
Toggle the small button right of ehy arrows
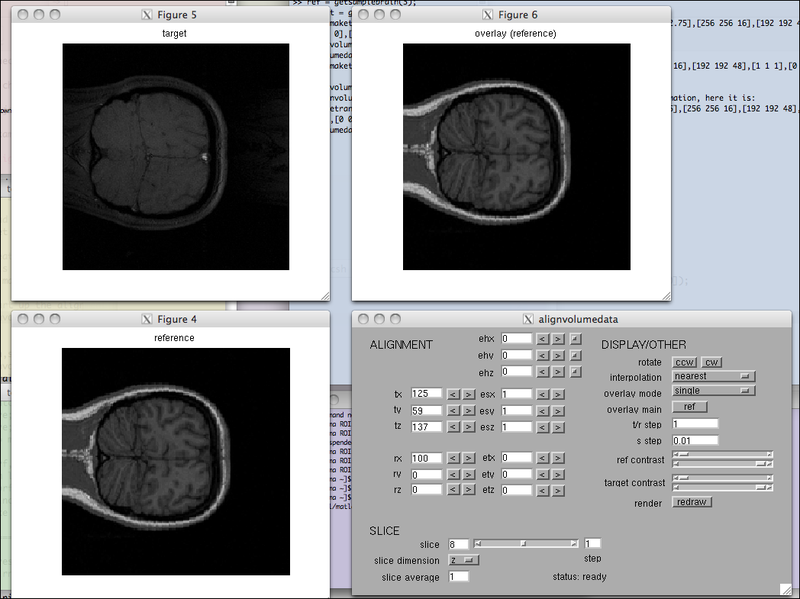(x=575, y=356)
